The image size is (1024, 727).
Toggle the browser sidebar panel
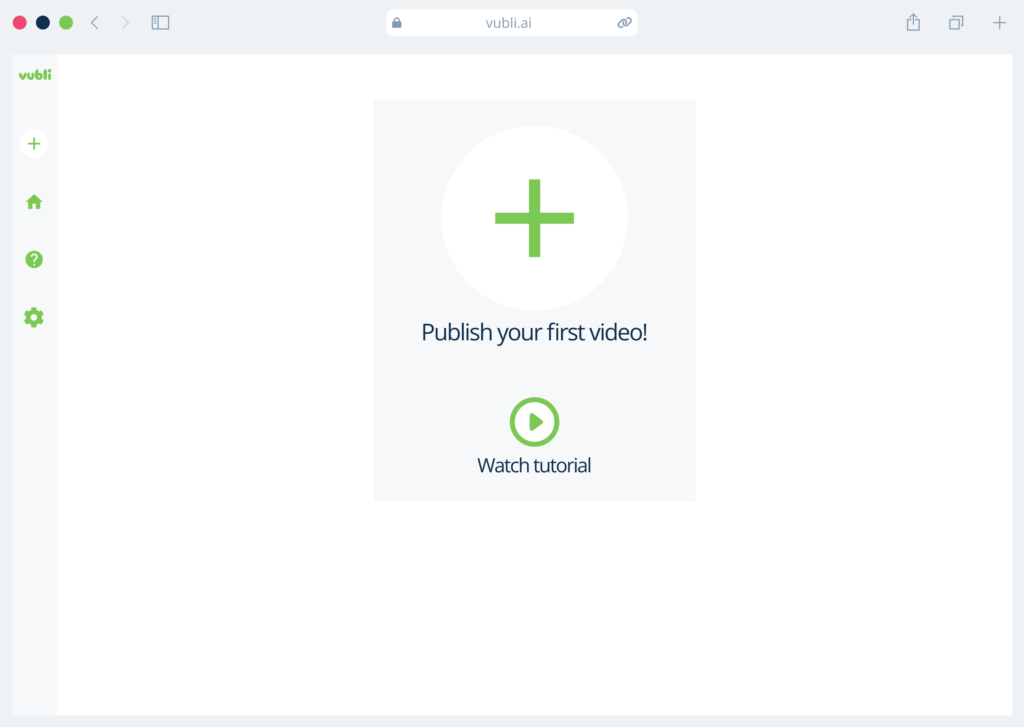160,22
